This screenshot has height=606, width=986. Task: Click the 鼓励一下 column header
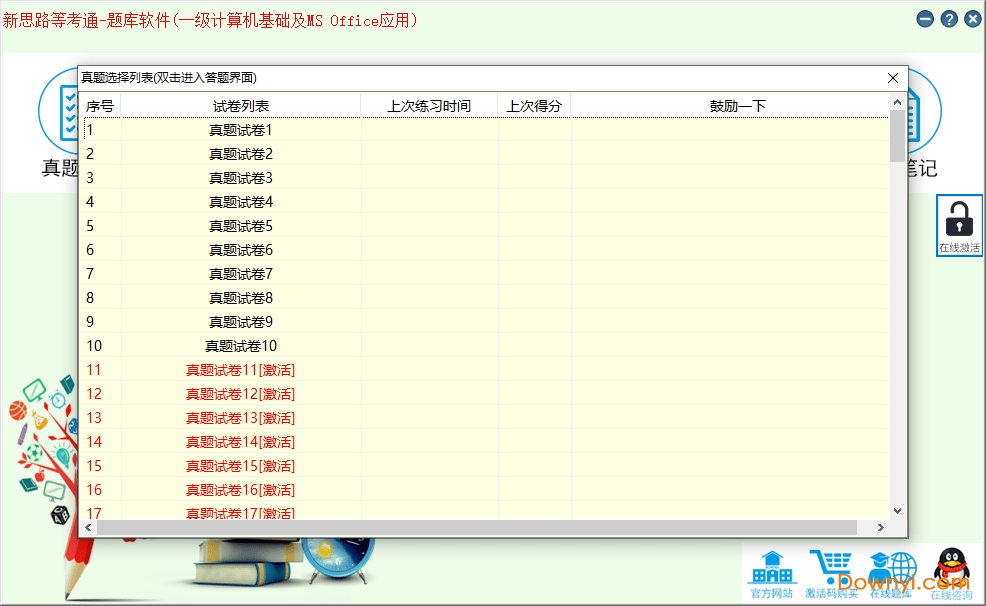click(737, 105)
